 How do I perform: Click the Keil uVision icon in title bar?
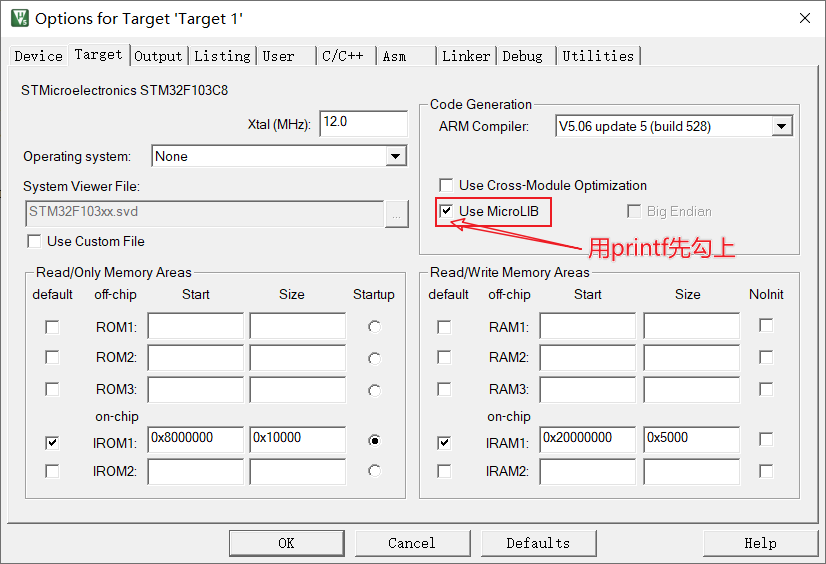20,18
